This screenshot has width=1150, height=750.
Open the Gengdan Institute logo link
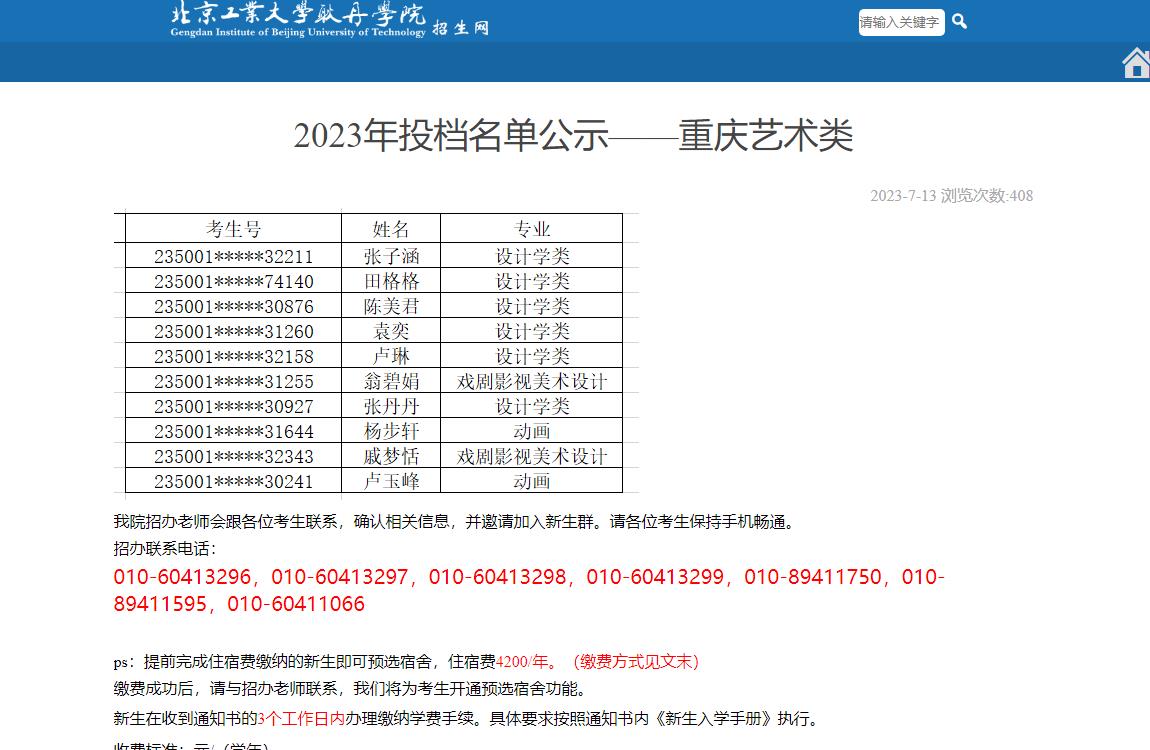coord(329,19)
